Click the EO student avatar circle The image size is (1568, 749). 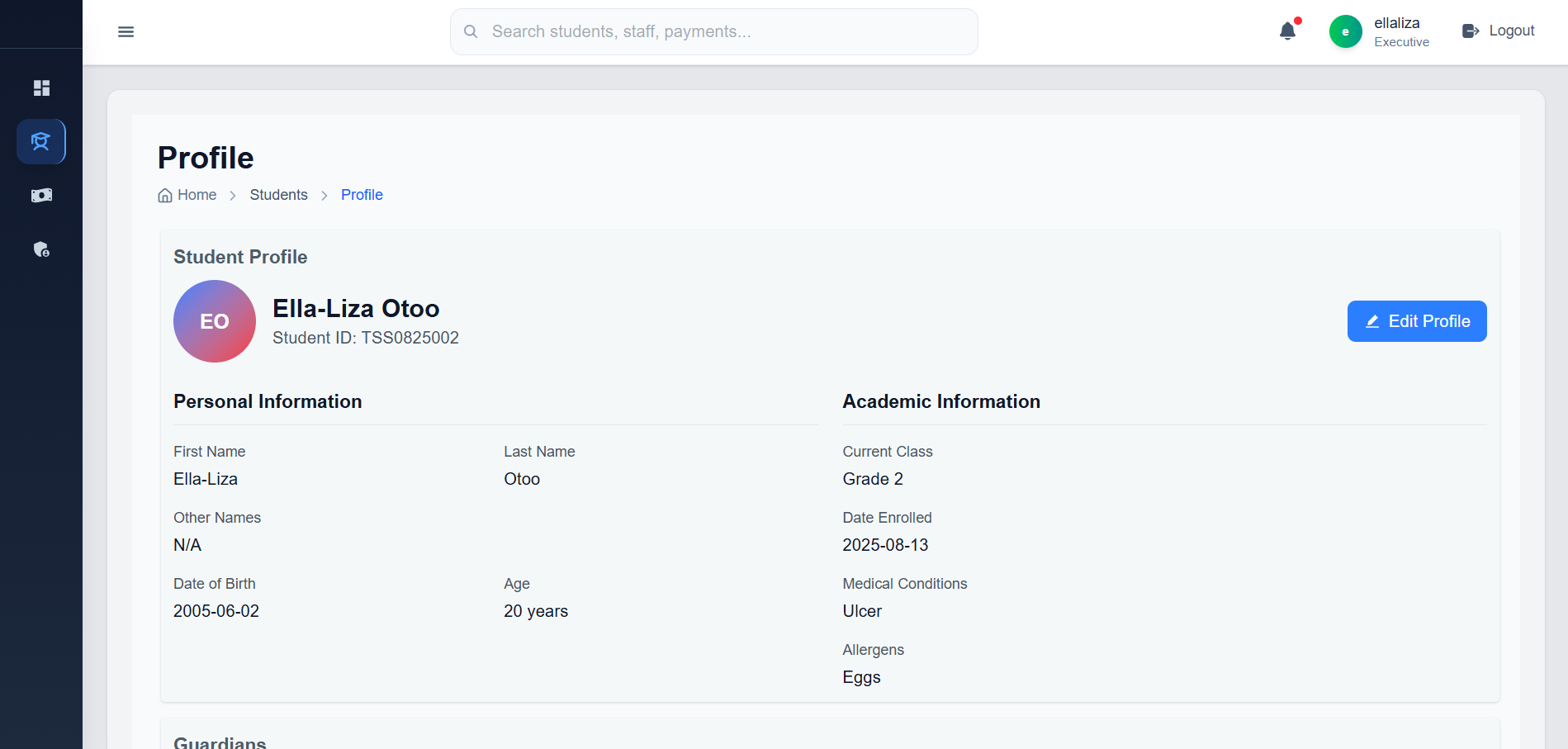pyautogui.click(x=215, y=321)
